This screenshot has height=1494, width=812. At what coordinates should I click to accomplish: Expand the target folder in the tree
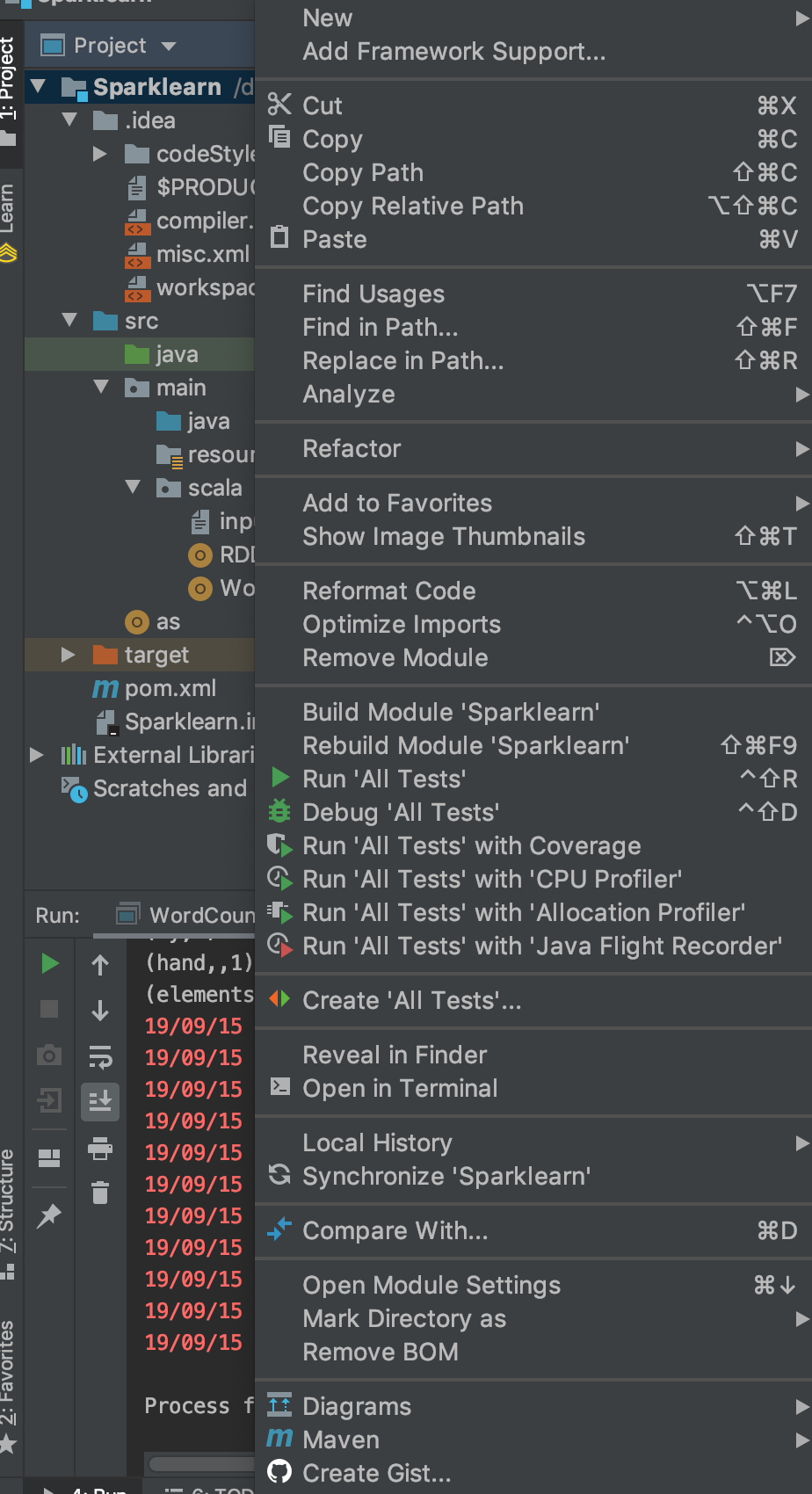pyautogui.click(x=68, y=655)
